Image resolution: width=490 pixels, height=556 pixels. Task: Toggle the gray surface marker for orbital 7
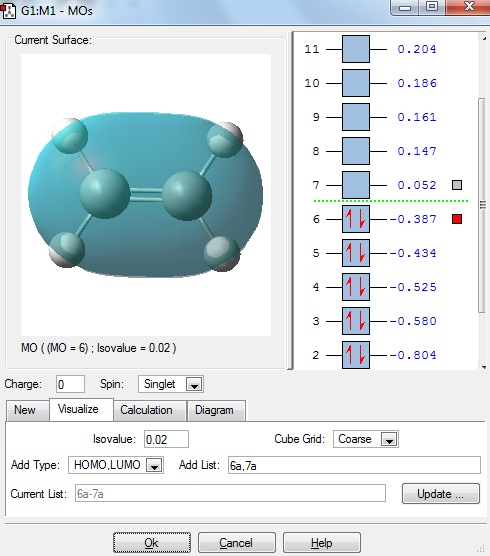tap(457, 185)
